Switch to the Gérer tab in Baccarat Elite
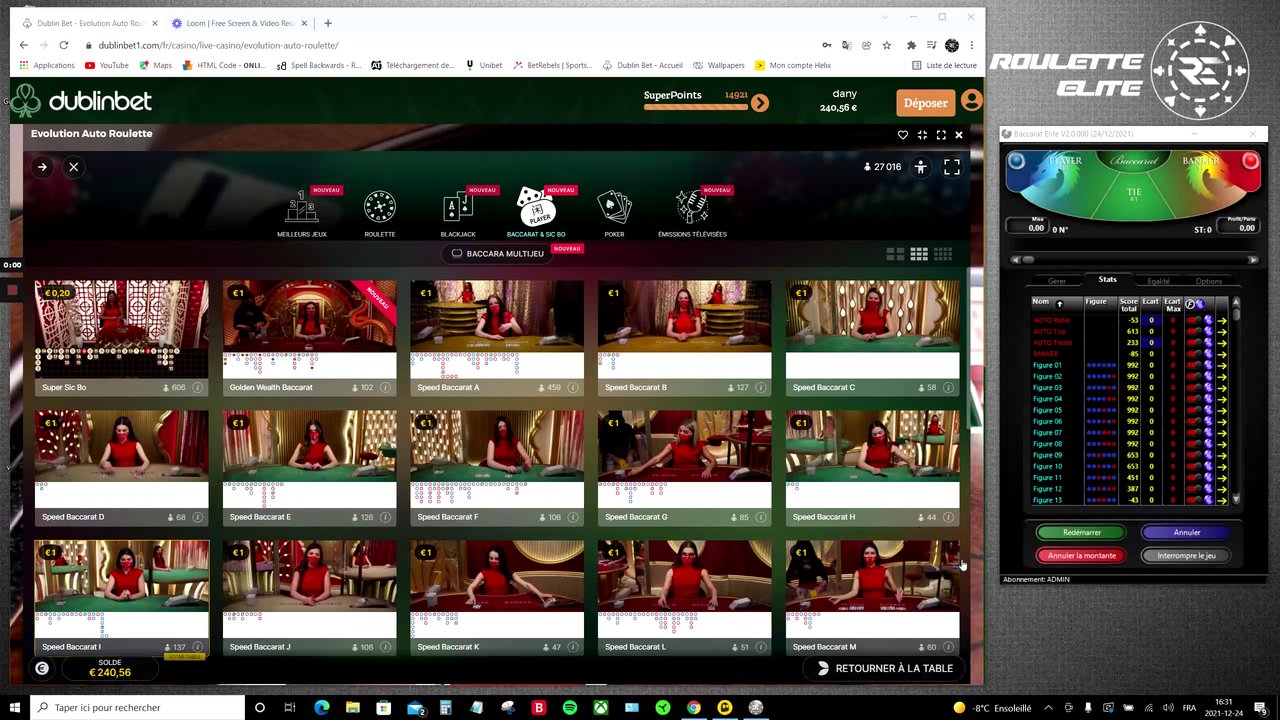 pyautogui.click(x=1057, y=281)
